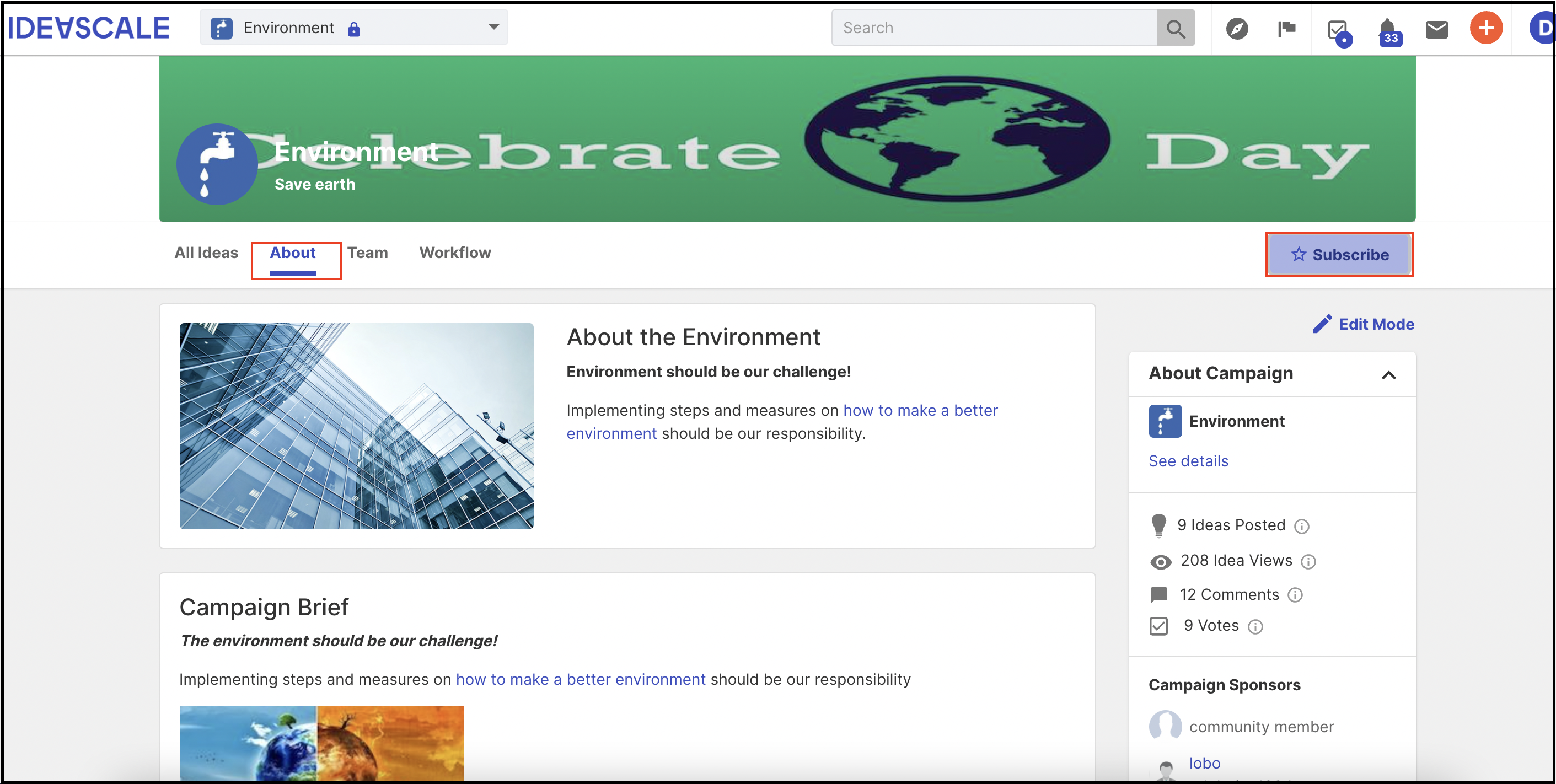
Task: Click the 12 Comments text
Action: coord(1229,594)
